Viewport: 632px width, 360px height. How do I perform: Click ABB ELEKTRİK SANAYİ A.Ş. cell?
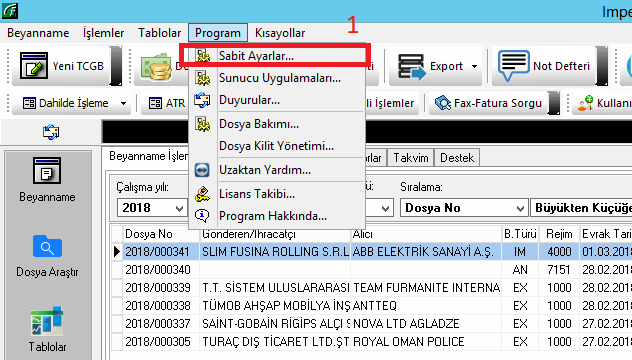pyautogui.click(x=426, y=252)
